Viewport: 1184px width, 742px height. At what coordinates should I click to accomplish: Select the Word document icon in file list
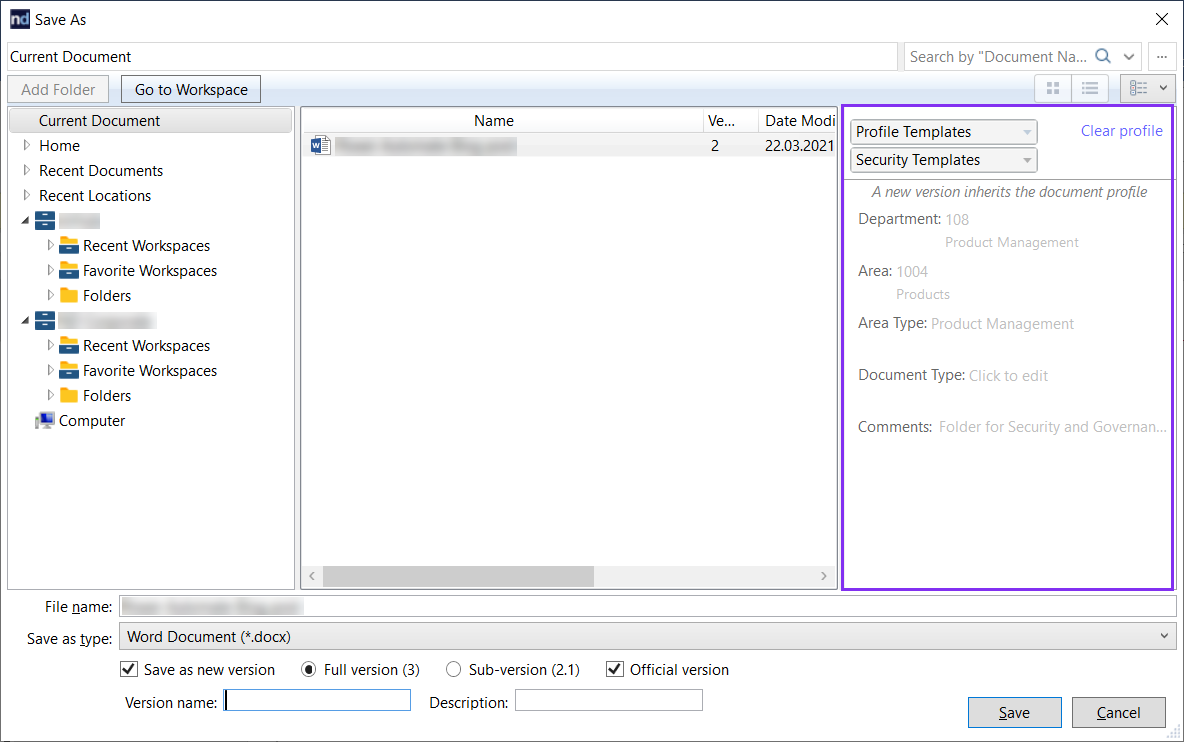click(320, 145)
